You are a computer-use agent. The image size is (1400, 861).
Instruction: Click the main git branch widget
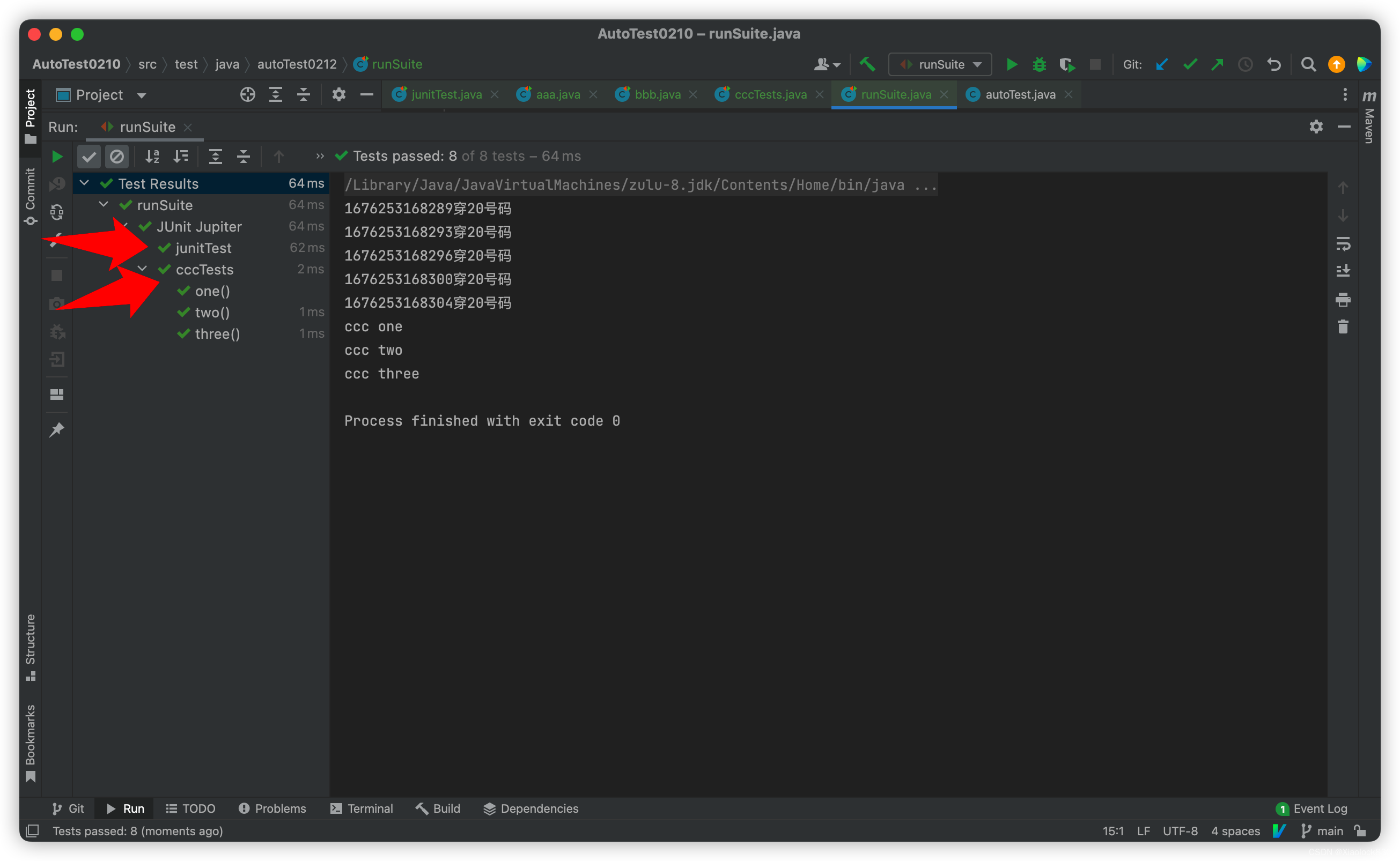[x=1323, y=831]
